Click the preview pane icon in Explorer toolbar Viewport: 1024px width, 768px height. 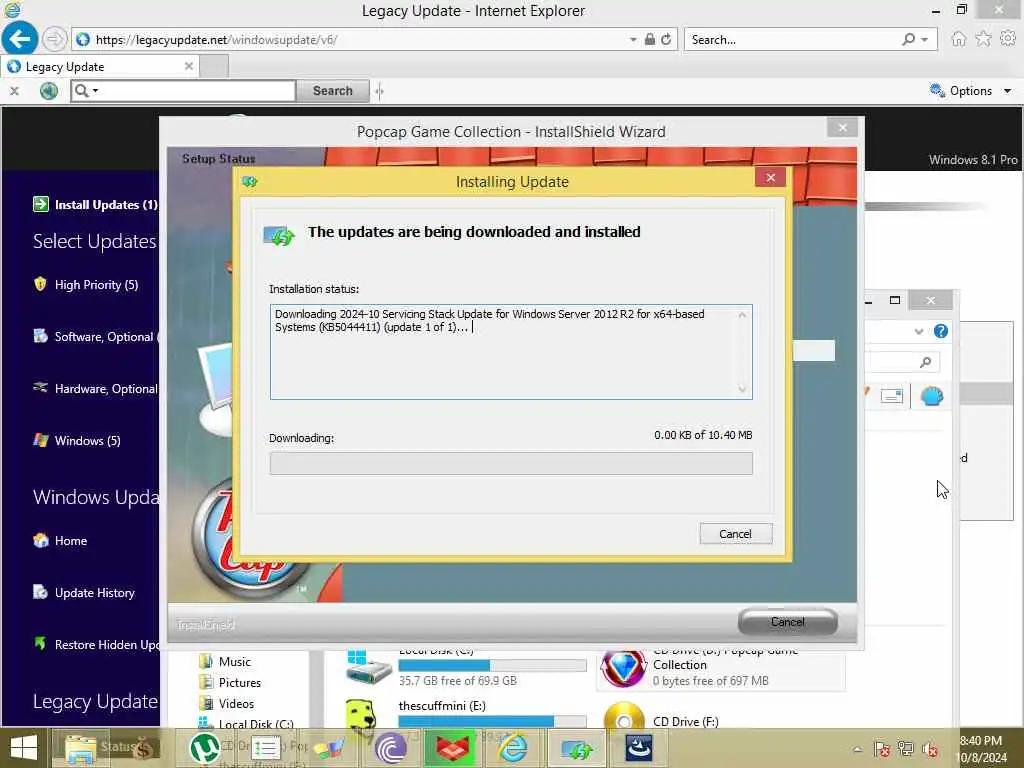click(891, 396)
